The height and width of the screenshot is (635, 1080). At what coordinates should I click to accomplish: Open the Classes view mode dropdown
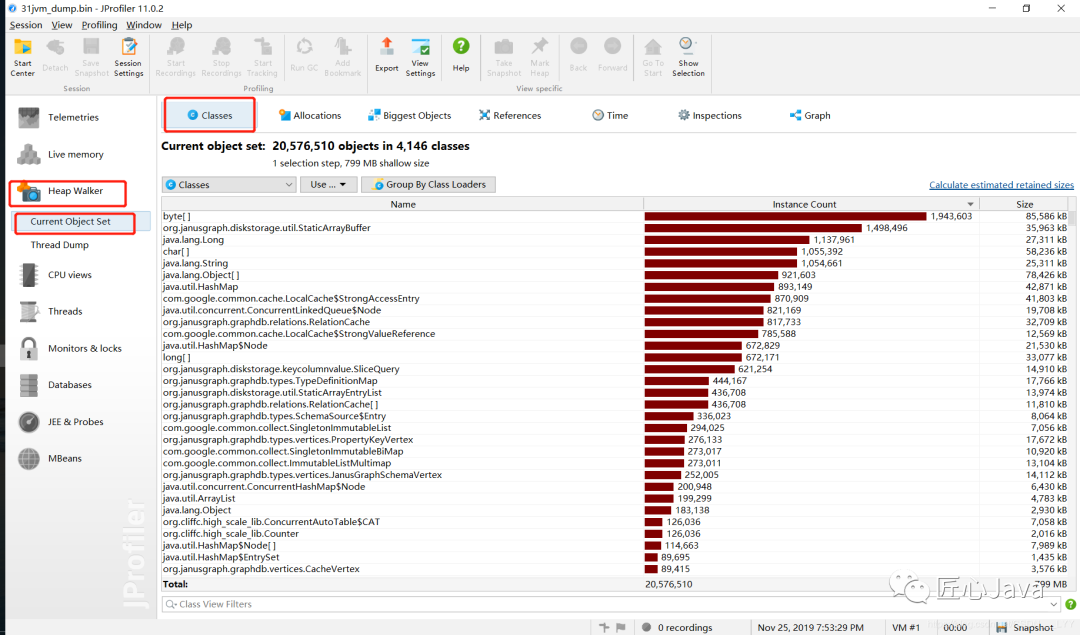pyautogui.click(x=229, y=185)
